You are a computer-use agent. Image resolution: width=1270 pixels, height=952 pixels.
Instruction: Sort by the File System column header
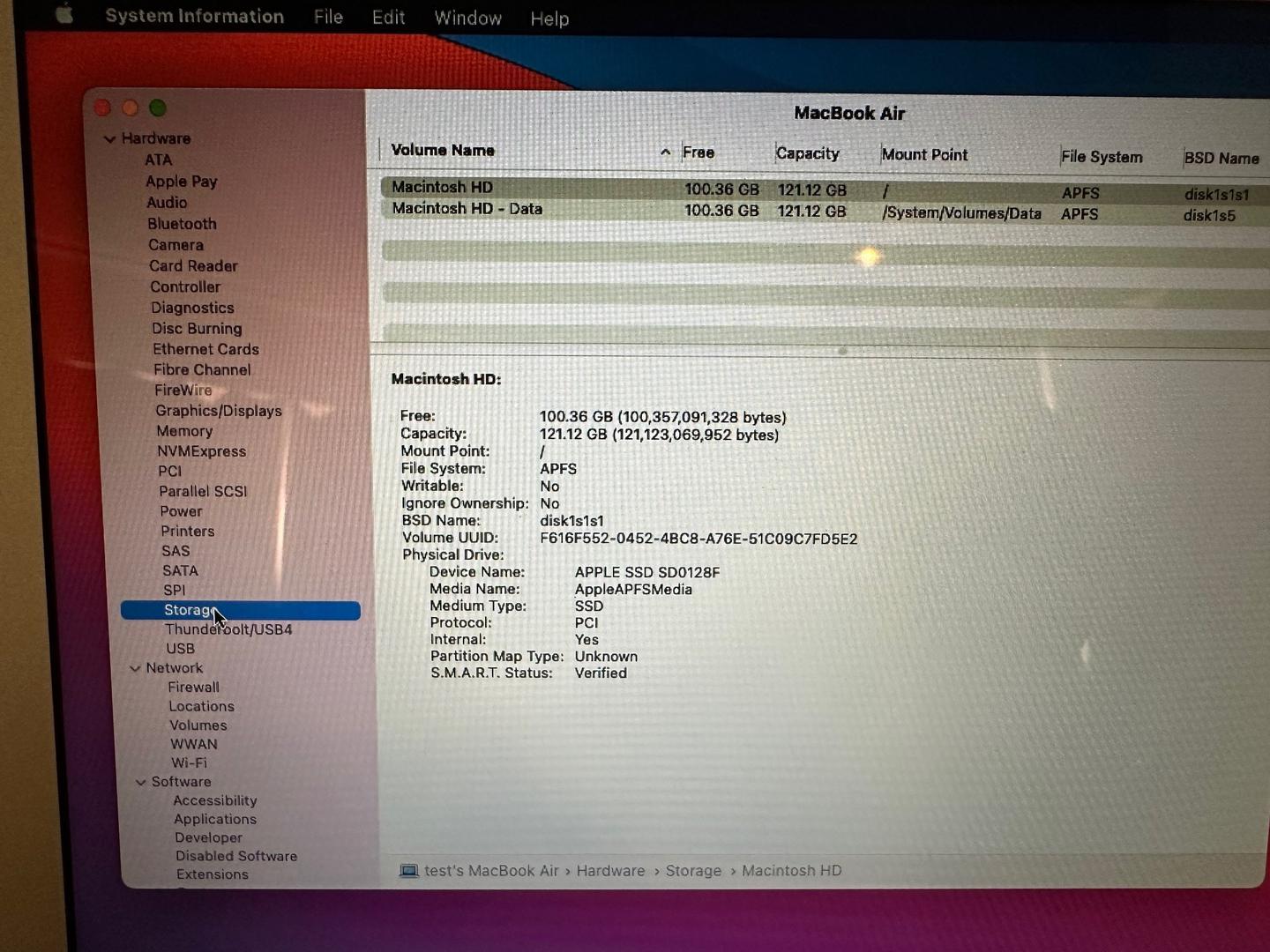1102,157
